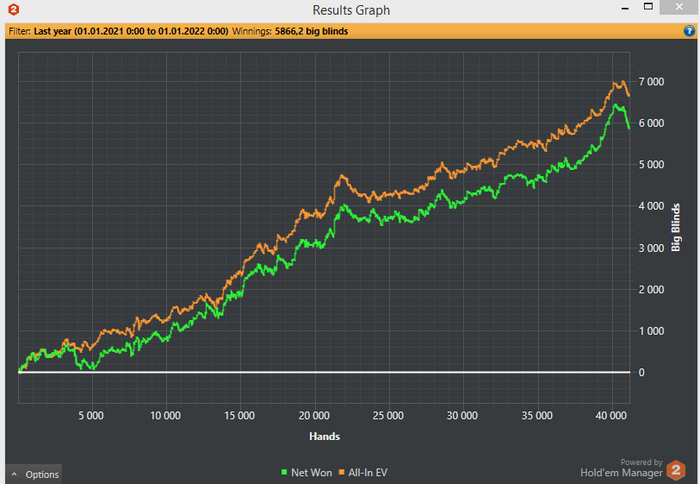The image size is (700, 484).
Task: Click the 1 000 y-axis label
Action: click(x=651, y=331)
